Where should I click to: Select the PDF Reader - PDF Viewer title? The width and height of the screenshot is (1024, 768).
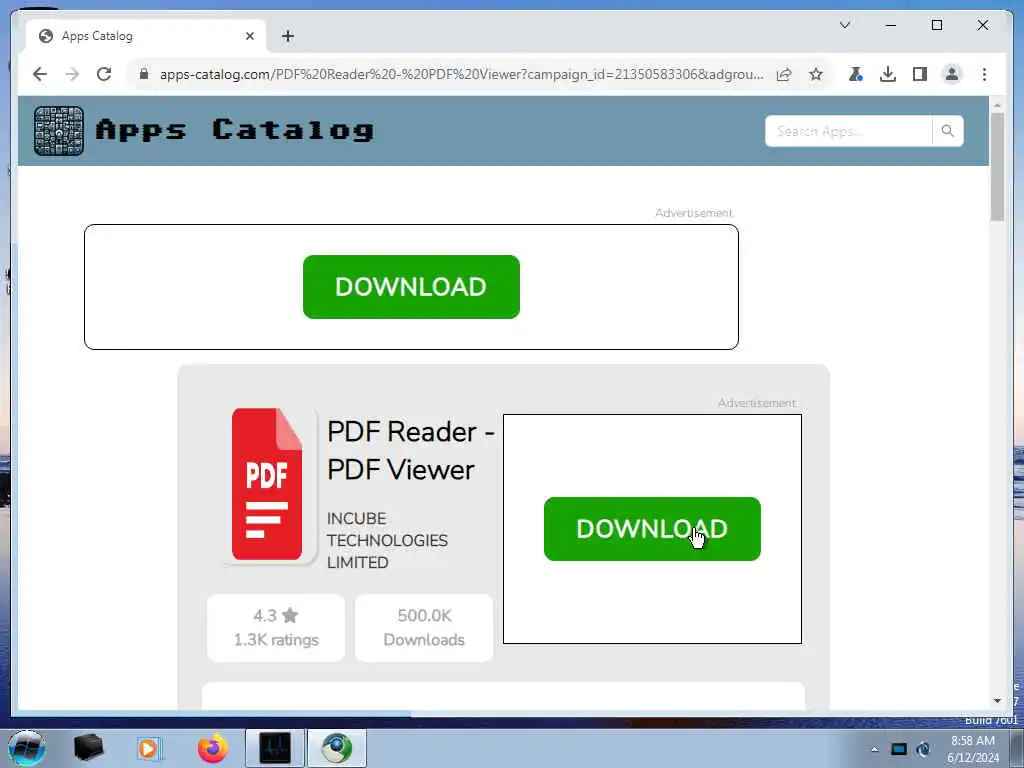tap(411, 451)
